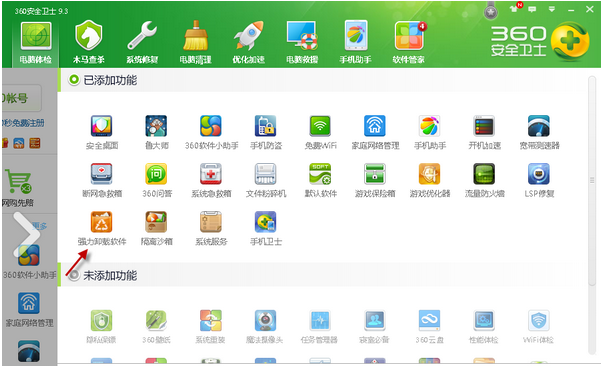601x366 pixels.
Task: Open the feedback message icon in the title bar
Action: tap(532, 9)
